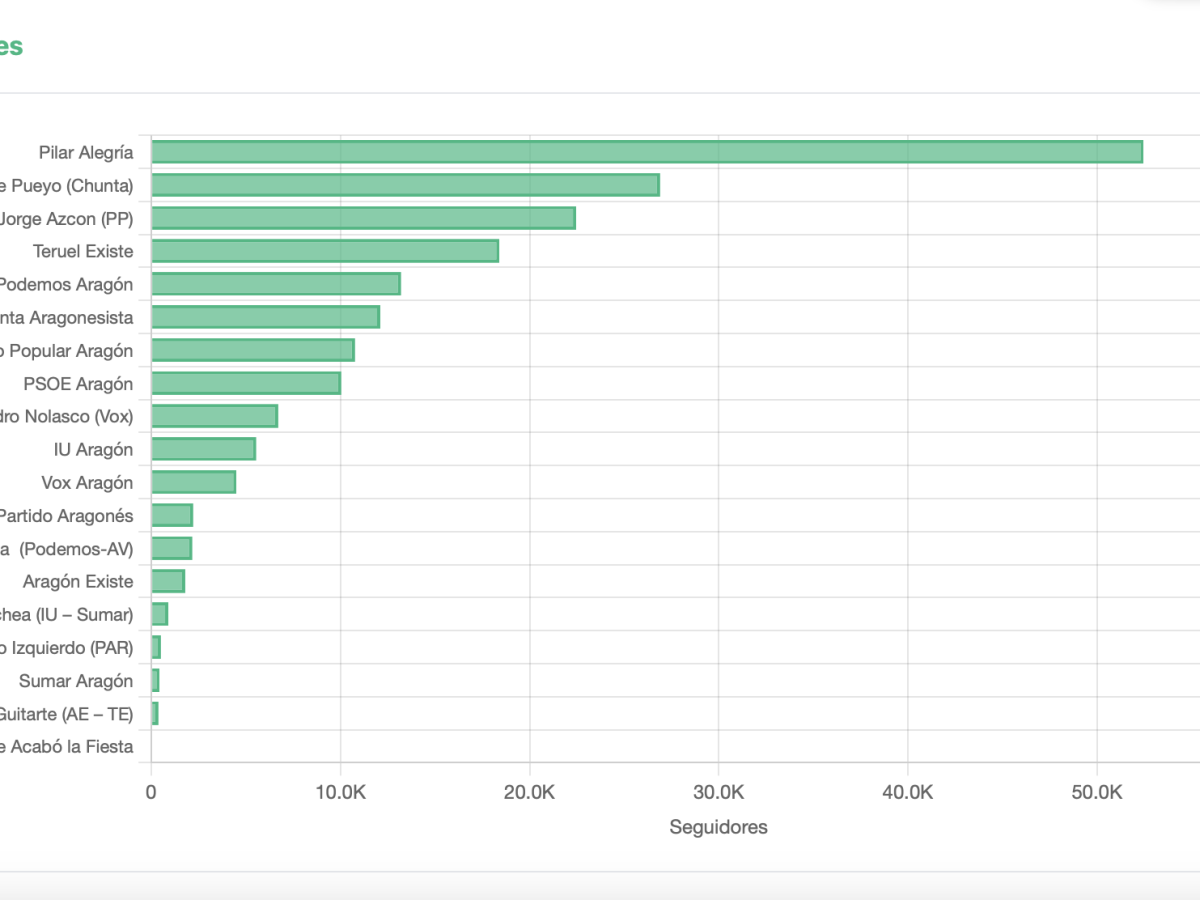Click the 0 origin tick label
The image size is (1200, 900).
[151, 791]
